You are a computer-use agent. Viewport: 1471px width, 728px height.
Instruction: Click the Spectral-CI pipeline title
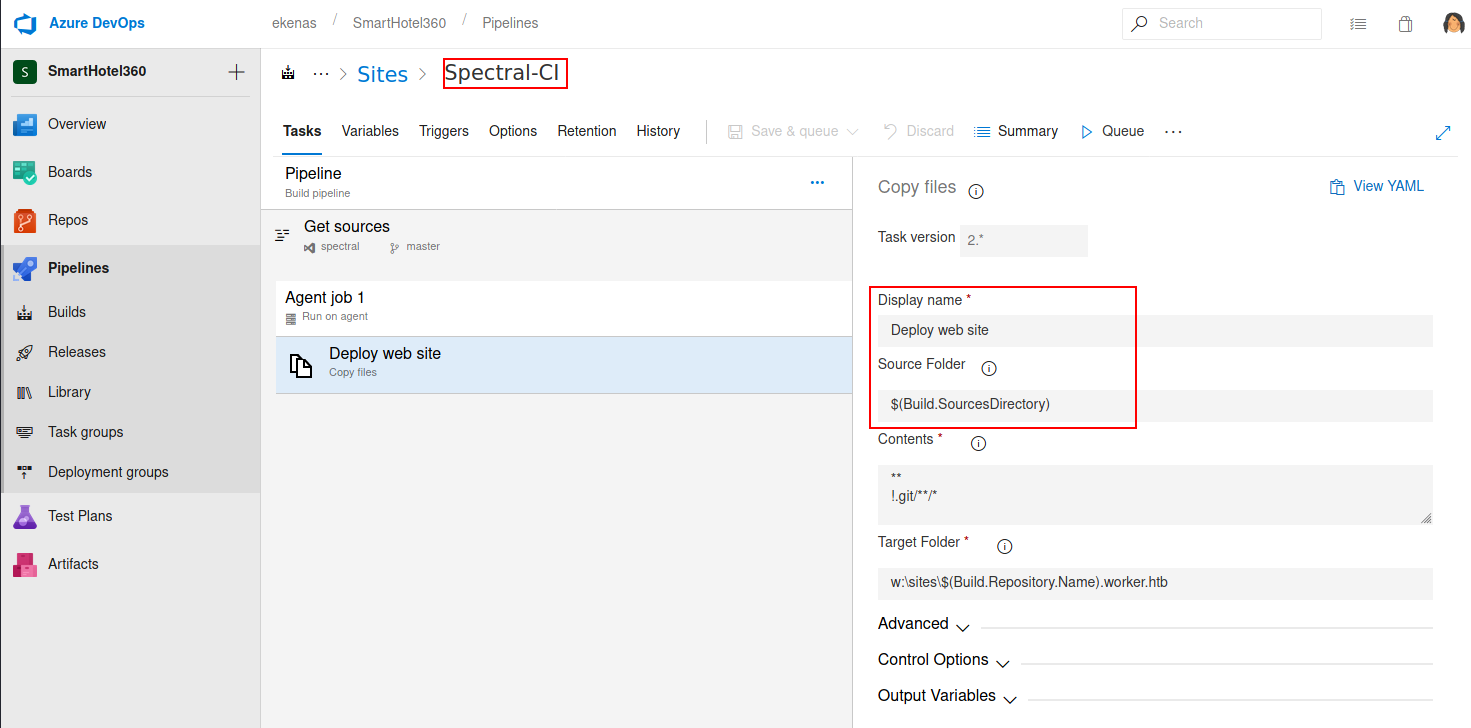pyautogui.click(x=502, y=73)
